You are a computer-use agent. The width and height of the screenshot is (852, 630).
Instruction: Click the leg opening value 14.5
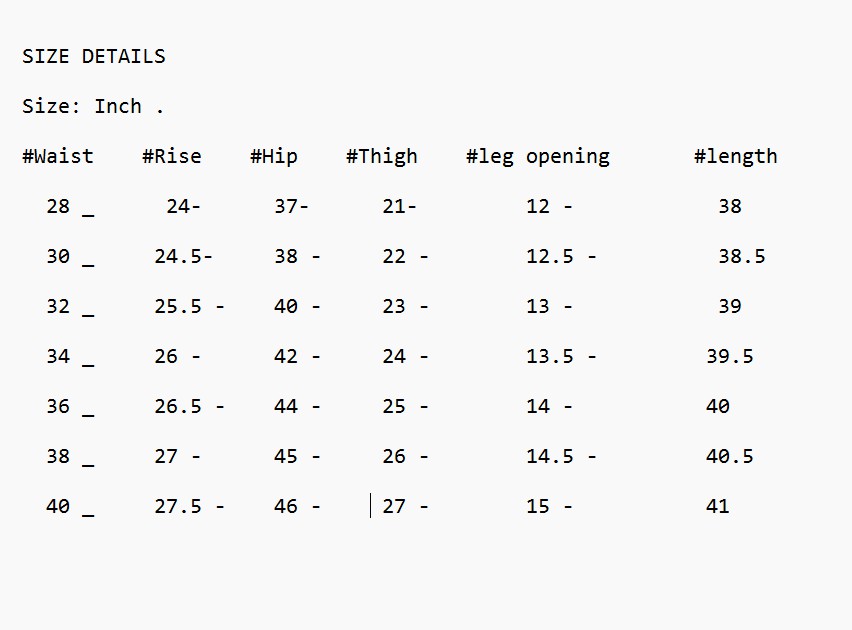(x=550, y=457)
